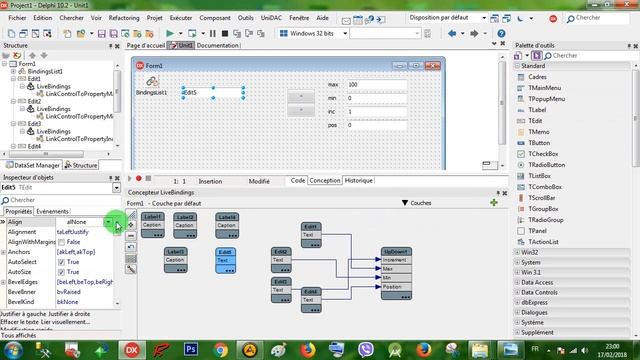Pick the TButton component in the palette
This screenshot has height=360, width=640.
(539, 143)
